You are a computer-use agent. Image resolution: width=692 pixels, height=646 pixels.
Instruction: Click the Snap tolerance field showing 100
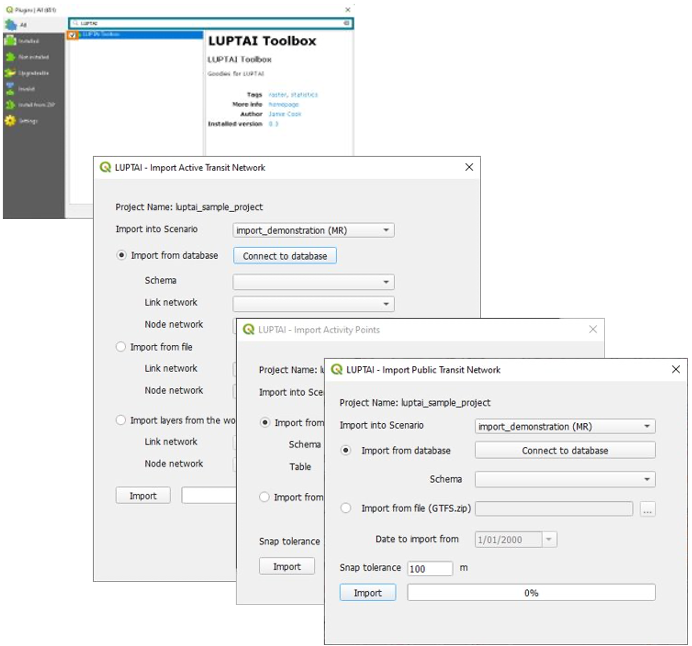tap(430, 568)
